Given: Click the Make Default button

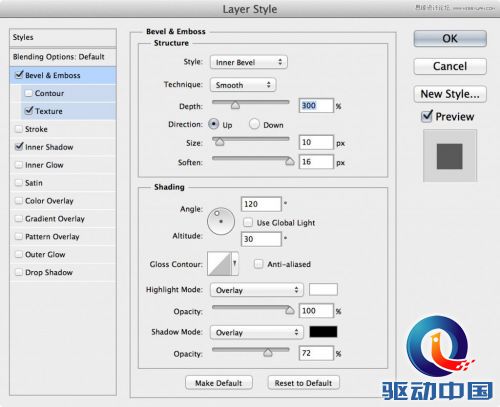Looking at the screenshot, I should point(219,383).
